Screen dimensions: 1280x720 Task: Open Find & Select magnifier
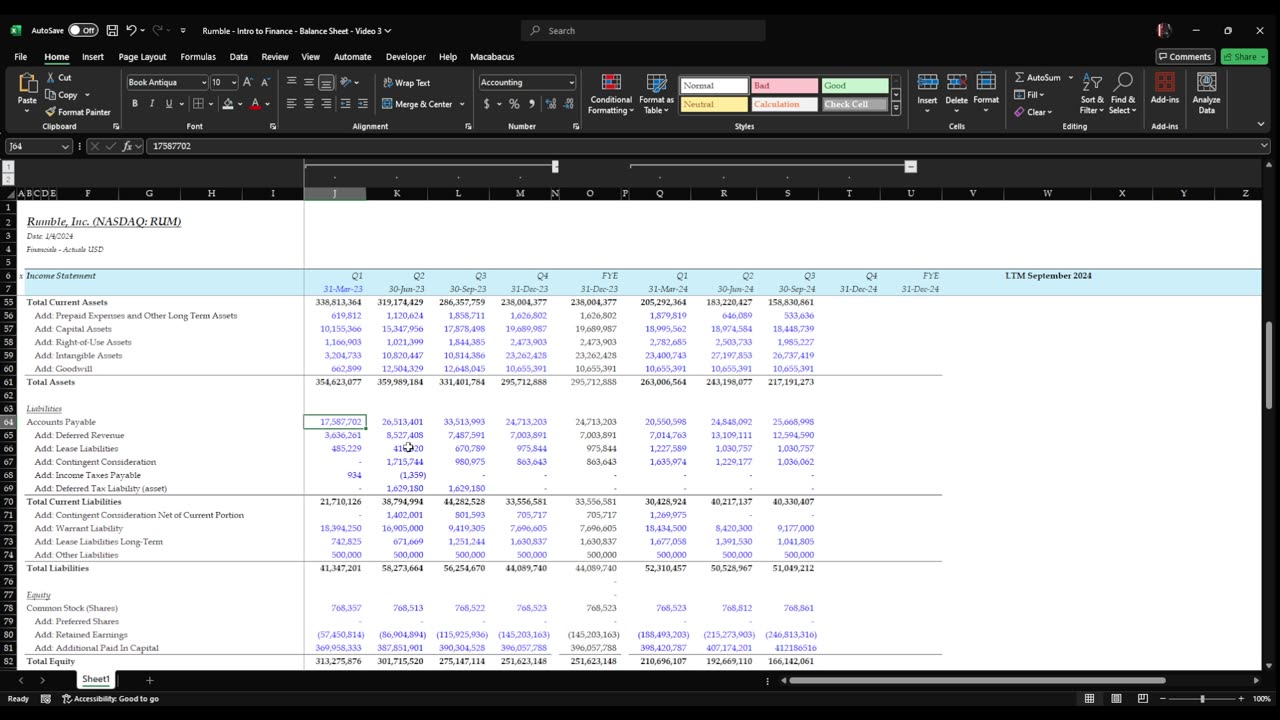[x=1123, y=94]
